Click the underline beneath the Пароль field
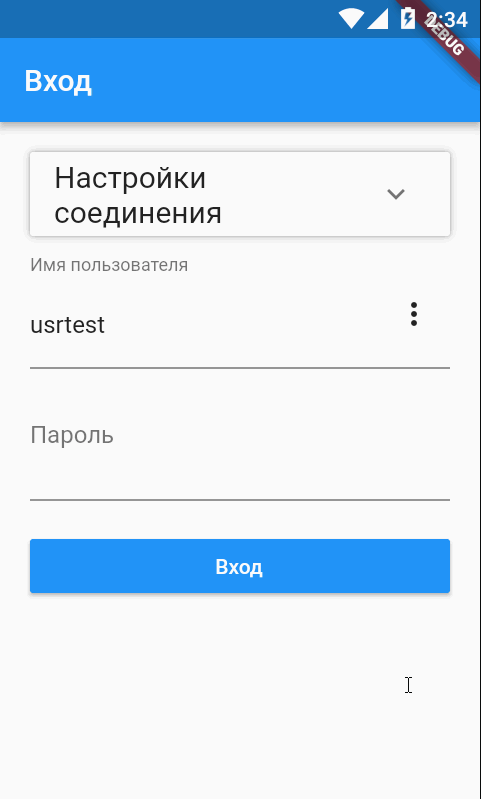 pos(240,500)
